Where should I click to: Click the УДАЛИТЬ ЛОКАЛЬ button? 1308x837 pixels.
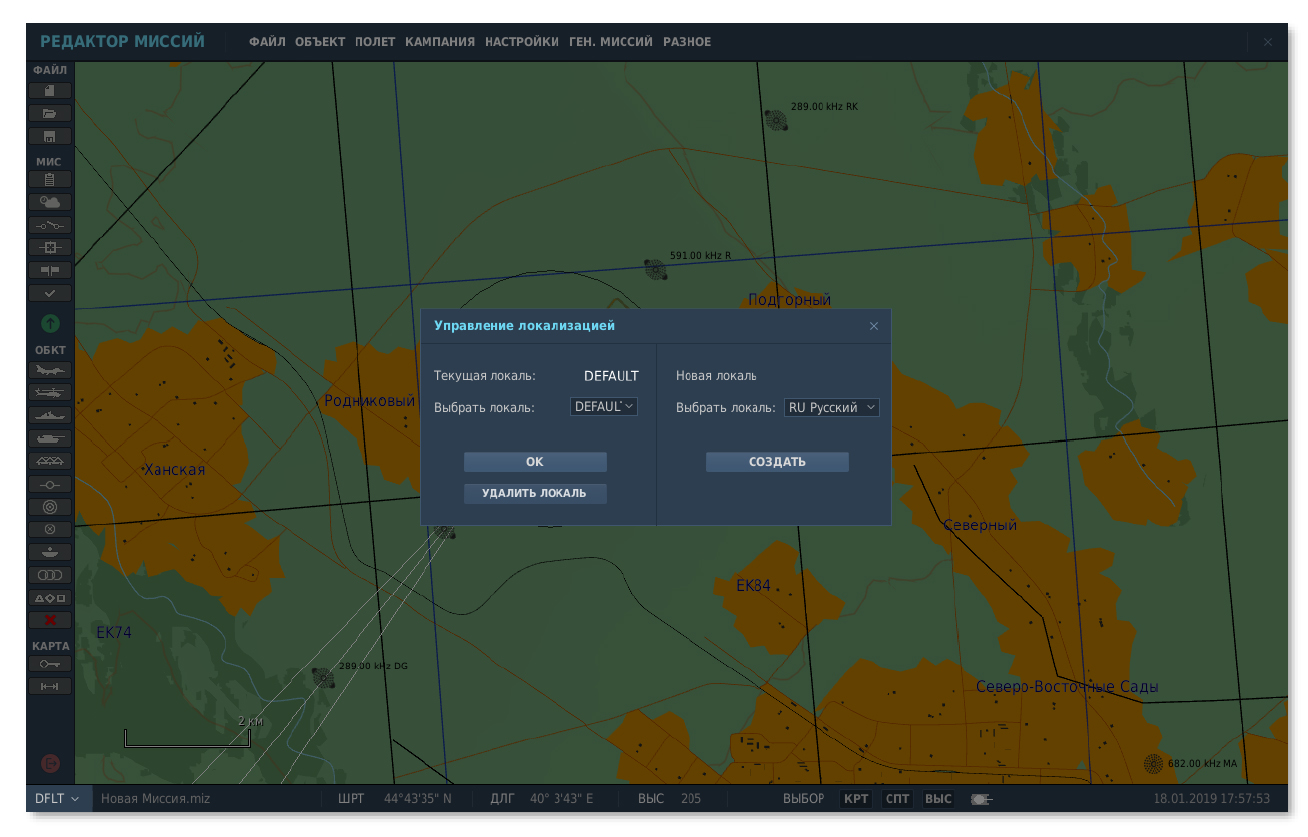tap(535, 493)
